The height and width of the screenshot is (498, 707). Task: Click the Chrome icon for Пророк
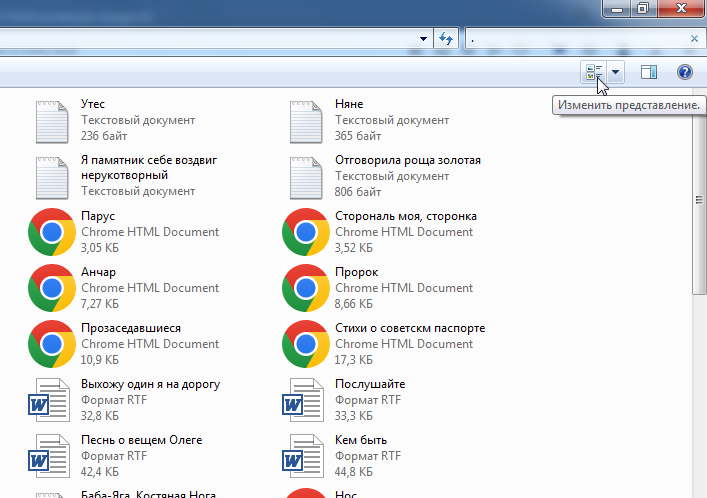306,288
